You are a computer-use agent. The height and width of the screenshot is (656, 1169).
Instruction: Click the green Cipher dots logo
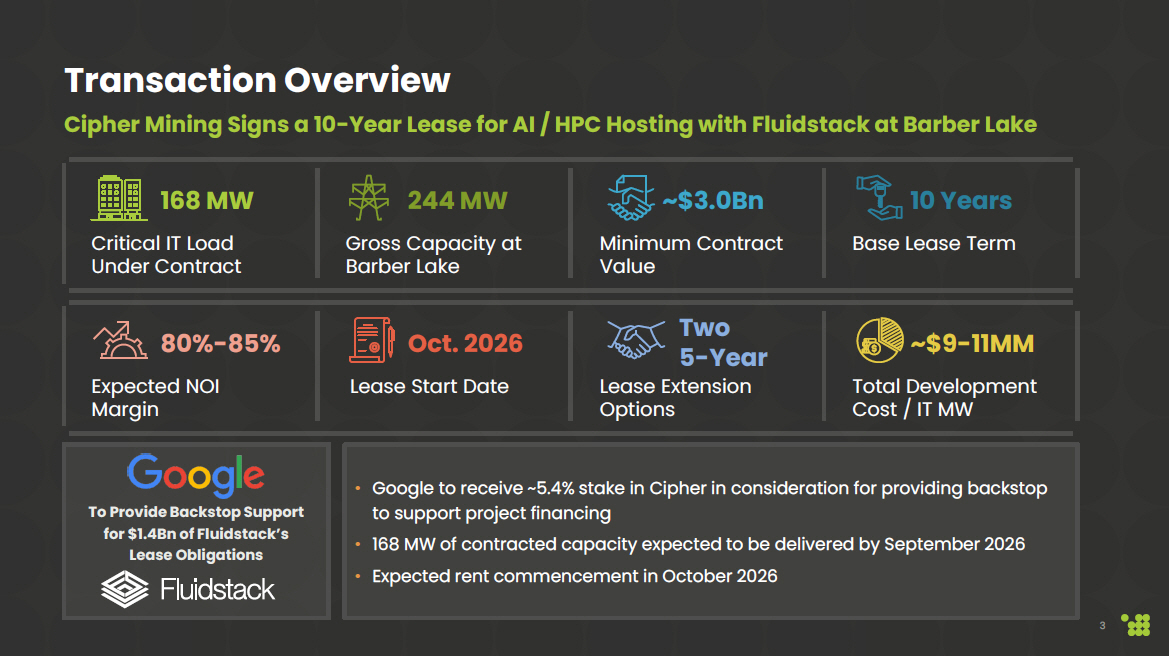point(1136,625)
